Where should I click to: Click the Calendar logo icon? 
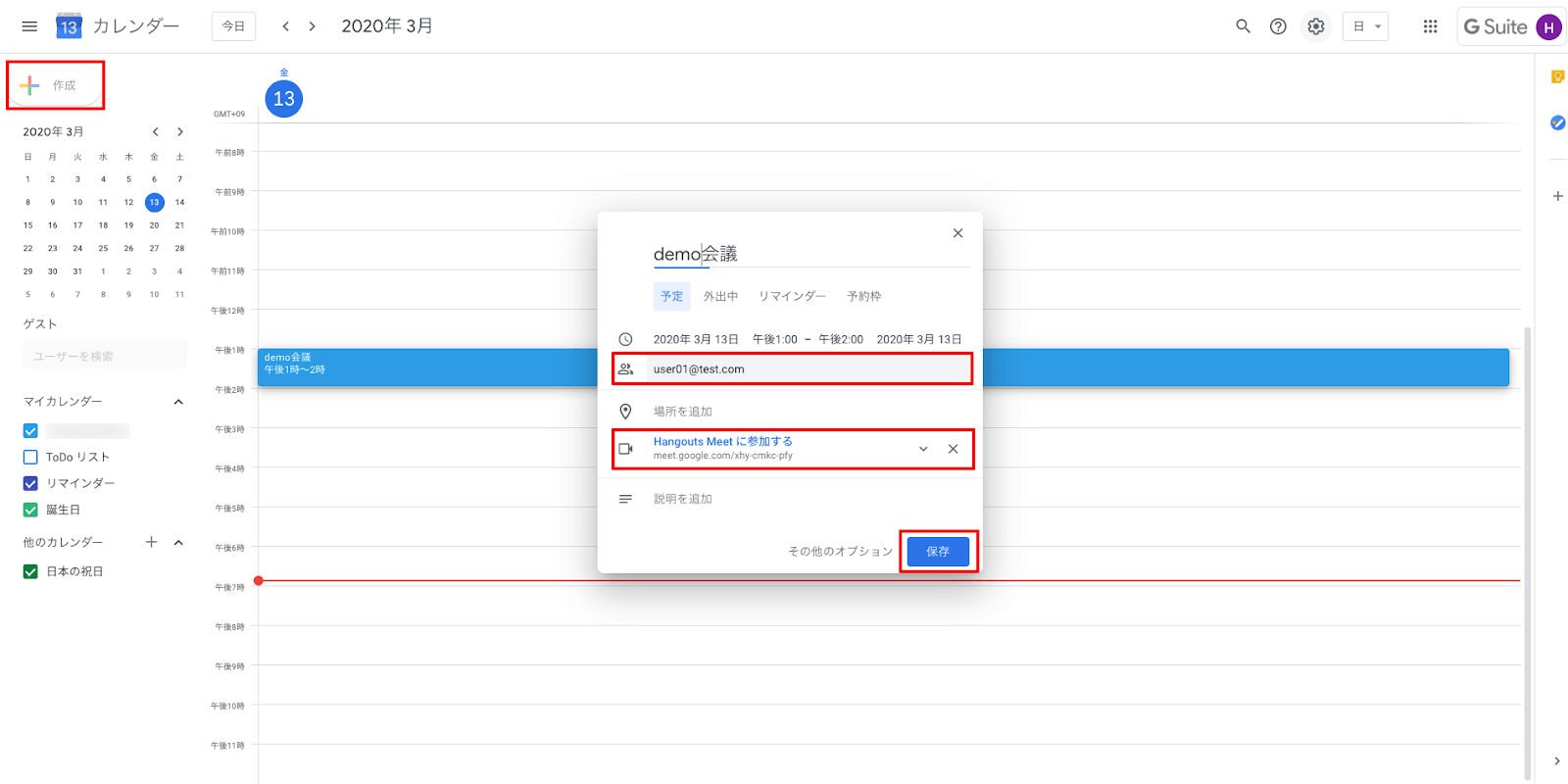pyautogui.click(x=69, y=26)
